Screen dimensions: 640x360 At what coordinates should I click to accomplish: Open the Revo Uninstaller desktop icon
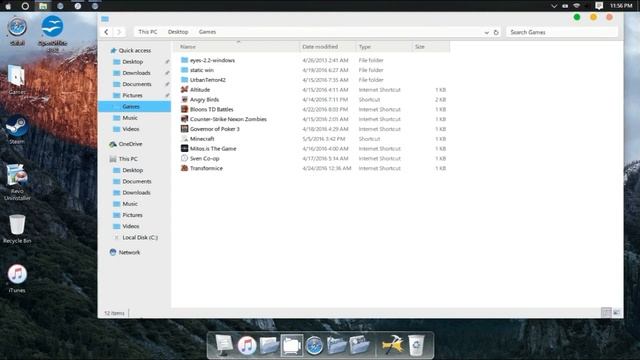coord(17,182)
